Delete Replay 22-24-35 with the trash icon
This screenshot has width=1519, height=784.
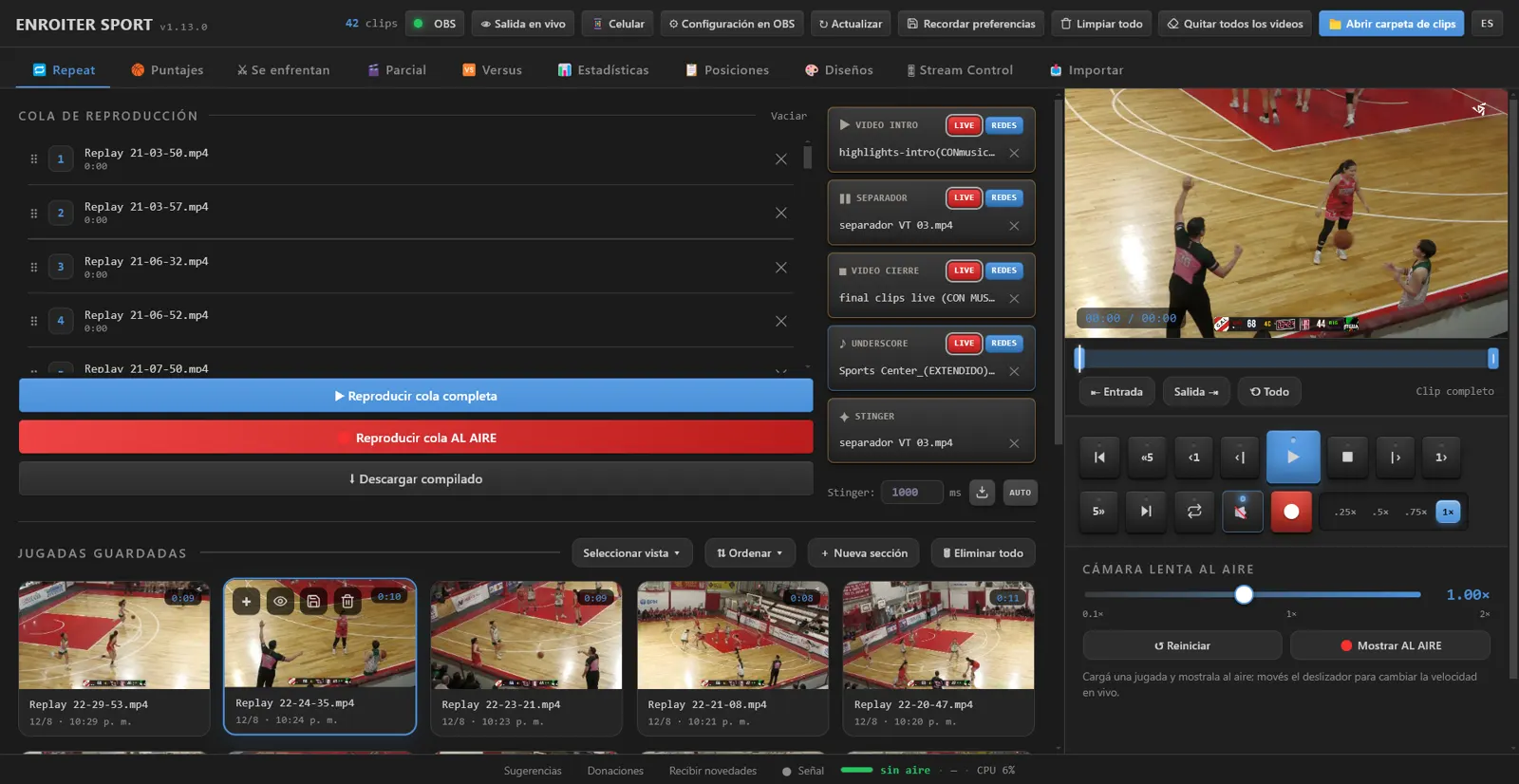pos(347,601)
